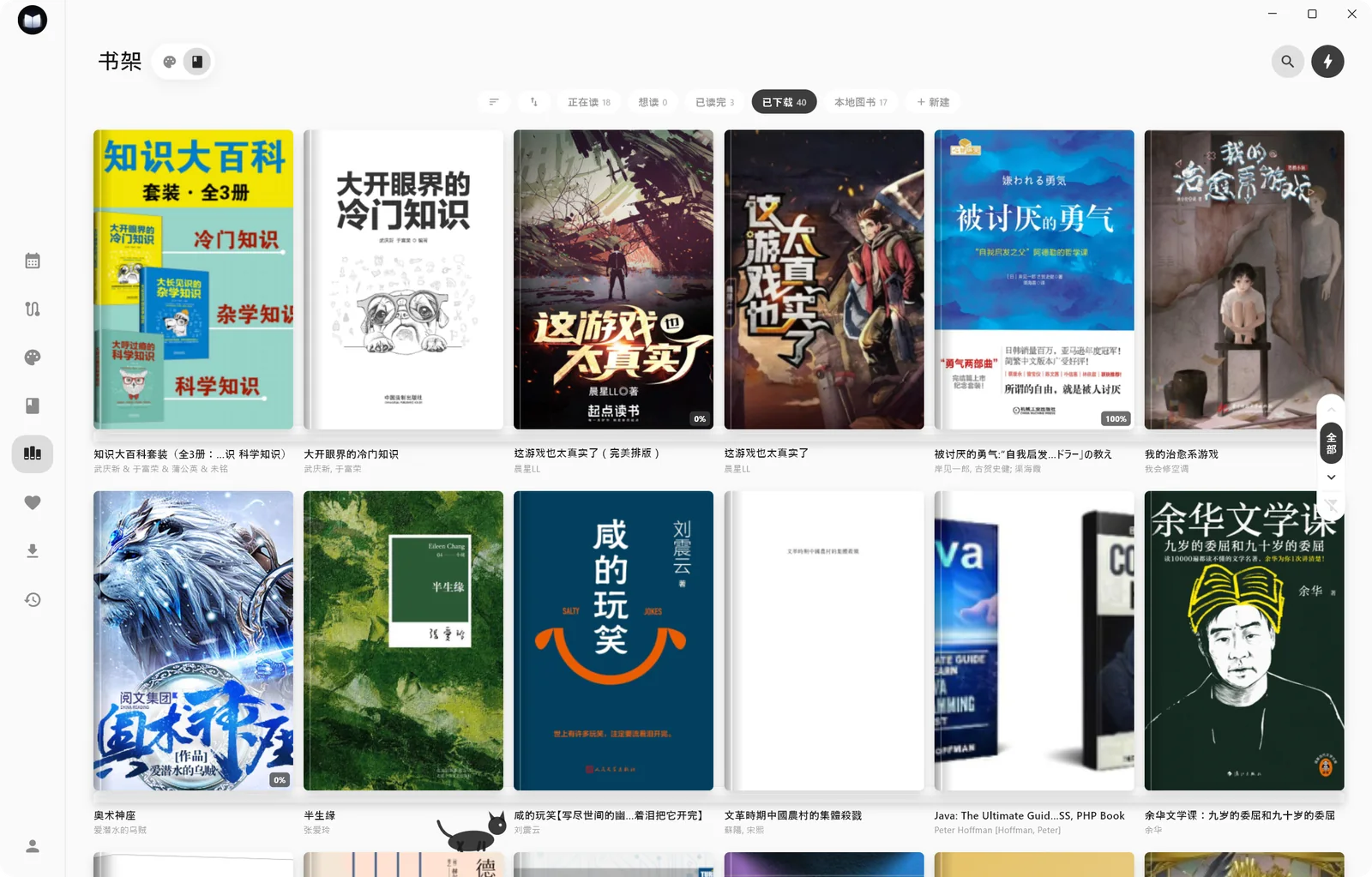Image resolution: width=1372 pixels, height=877 pixels.
Task: Click the author text 张爱玲
Action: 316,830
